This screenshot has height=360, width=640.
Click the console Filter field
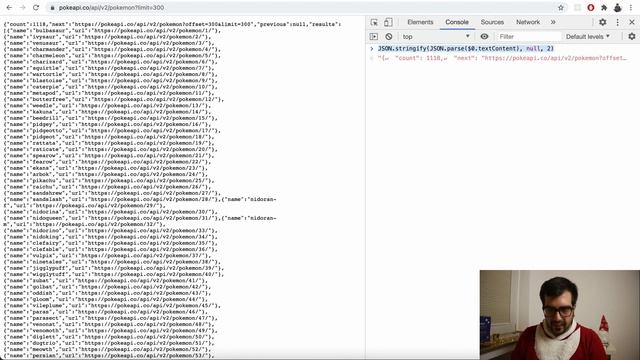(x=529, y=37)
